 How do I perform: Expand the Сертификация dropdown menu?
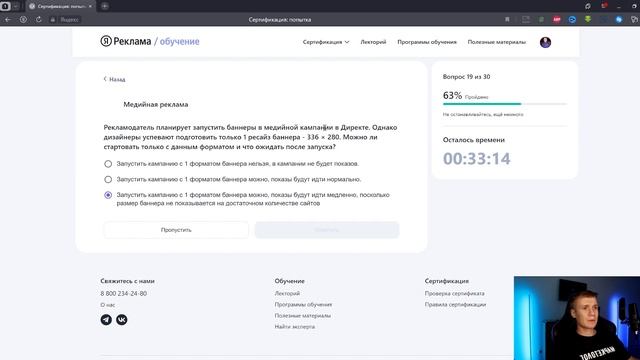(326, 42)
